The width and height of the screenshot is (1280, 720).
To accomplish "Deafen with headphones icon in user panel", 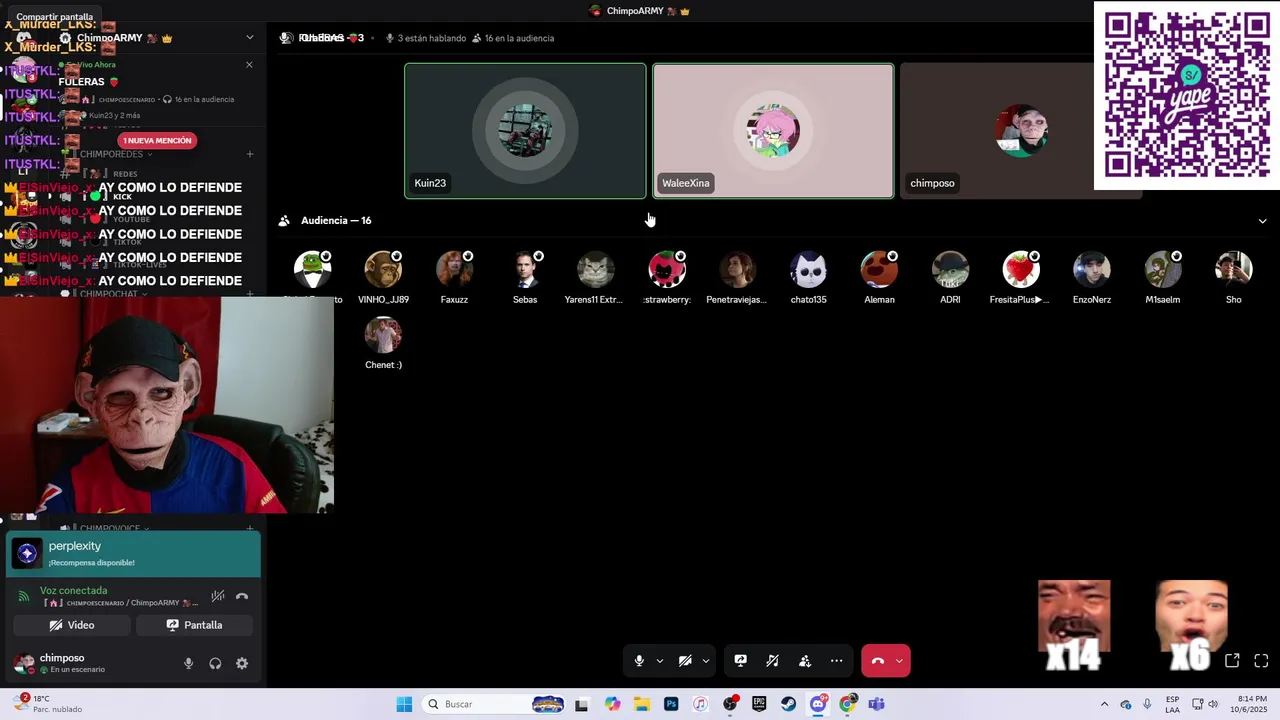I will 215,663.
